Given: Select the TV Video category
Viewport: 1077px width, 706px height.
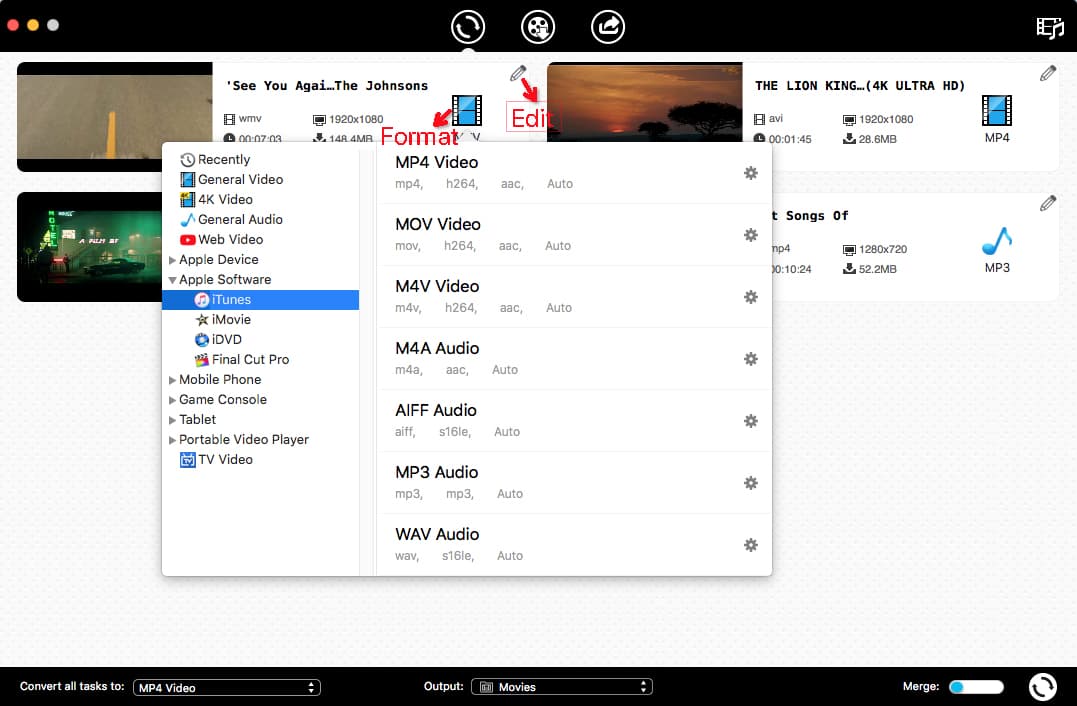Looking at the screenshot, I should pyautogui.click(x=216, y=459).
